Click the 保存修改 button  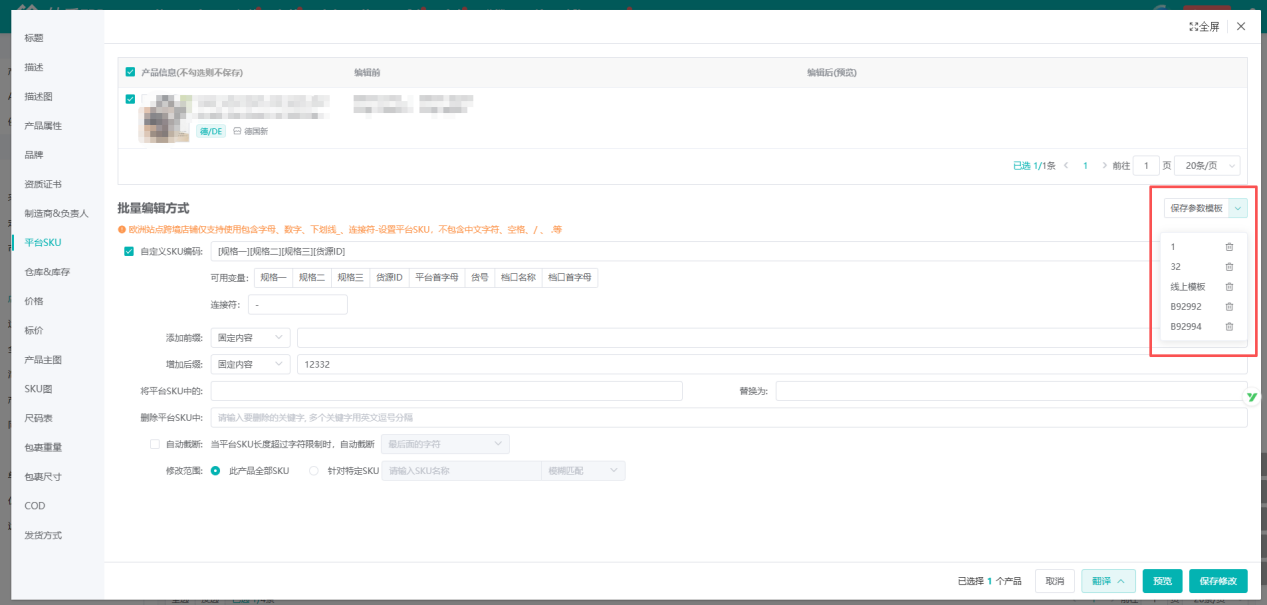[x=1218, y=581]
